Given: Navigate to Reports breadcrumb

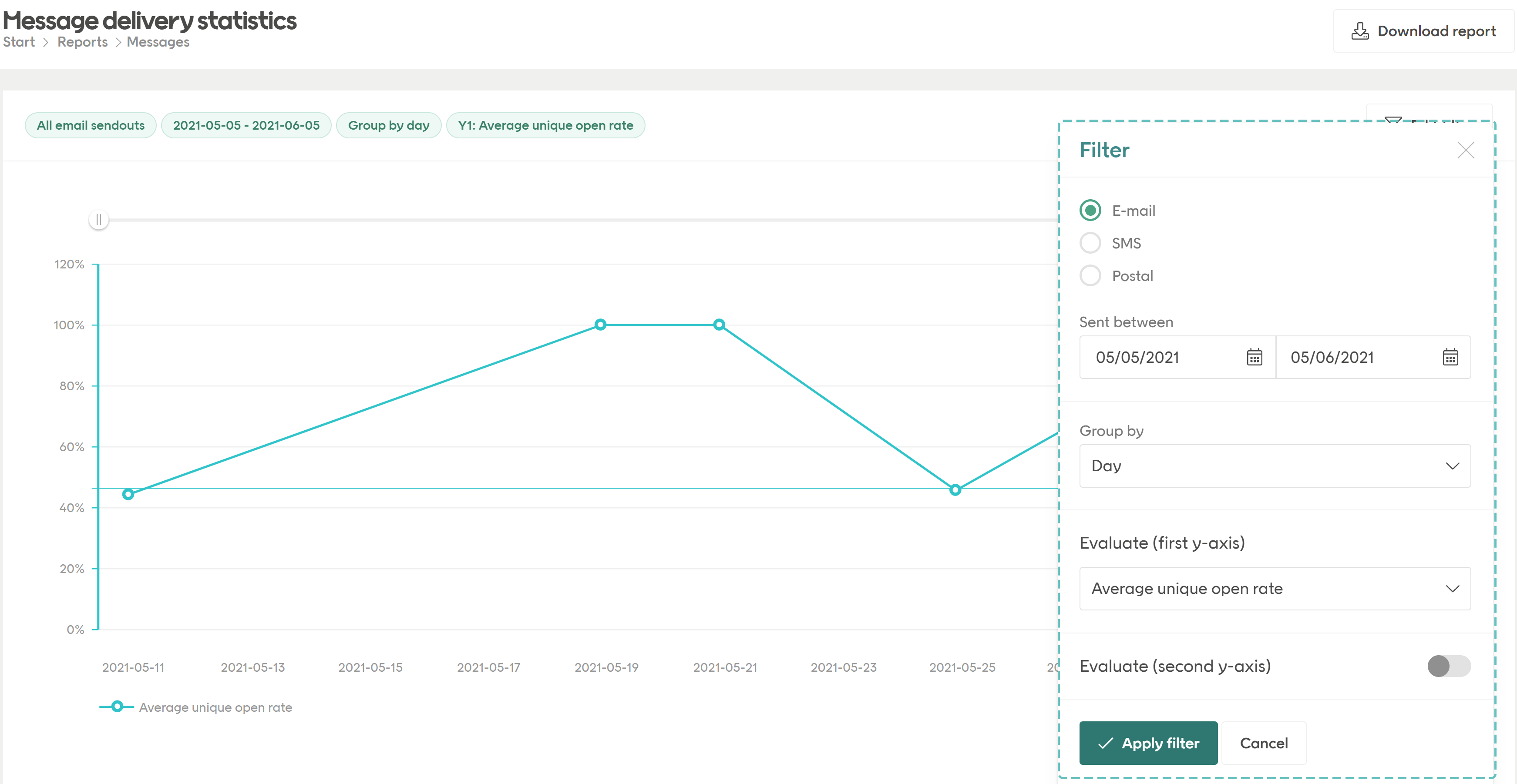Looking at the screenshot, I should 82,41.
